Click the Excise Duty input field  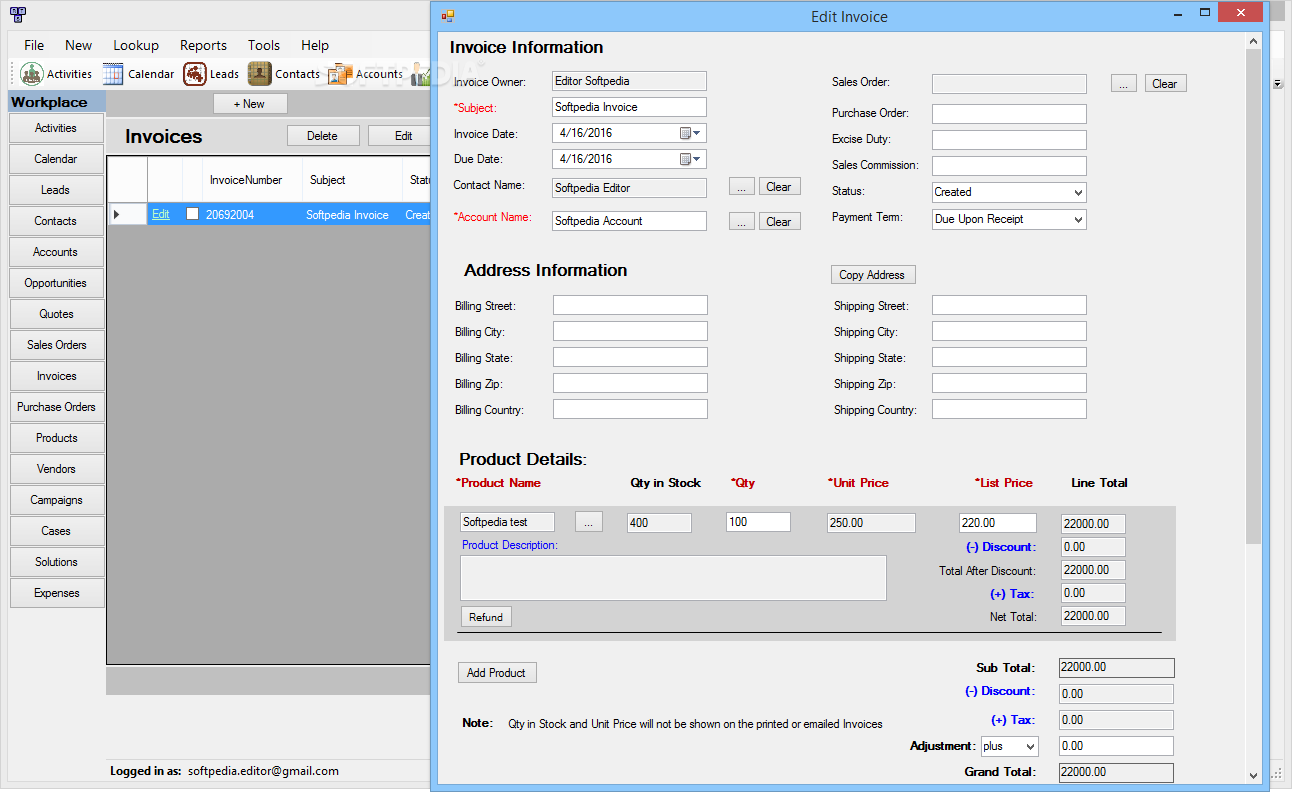point(1009,140)
